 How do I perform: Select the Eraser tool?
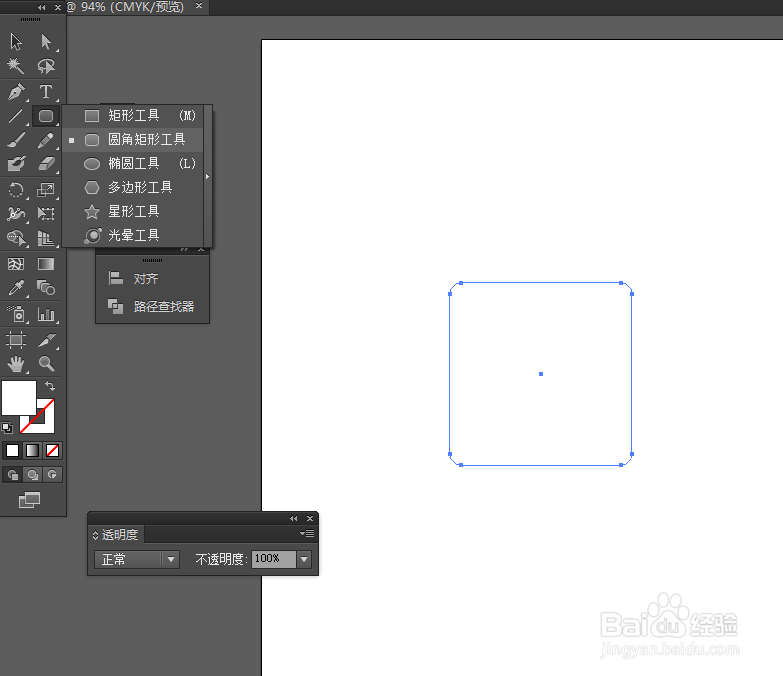[46, 164]
